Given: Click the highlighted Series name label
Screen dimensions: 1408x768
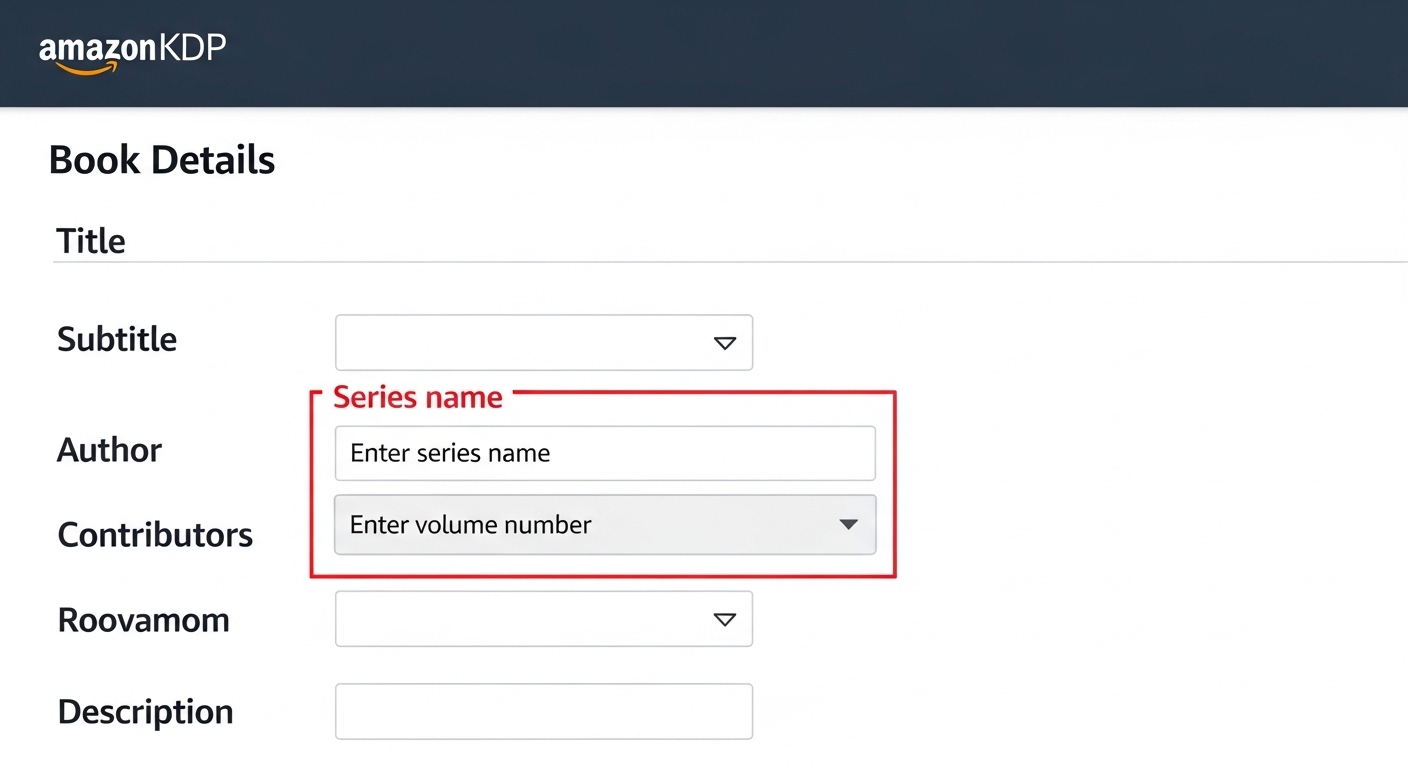Looking at the screenshot, I should [418, 397].
